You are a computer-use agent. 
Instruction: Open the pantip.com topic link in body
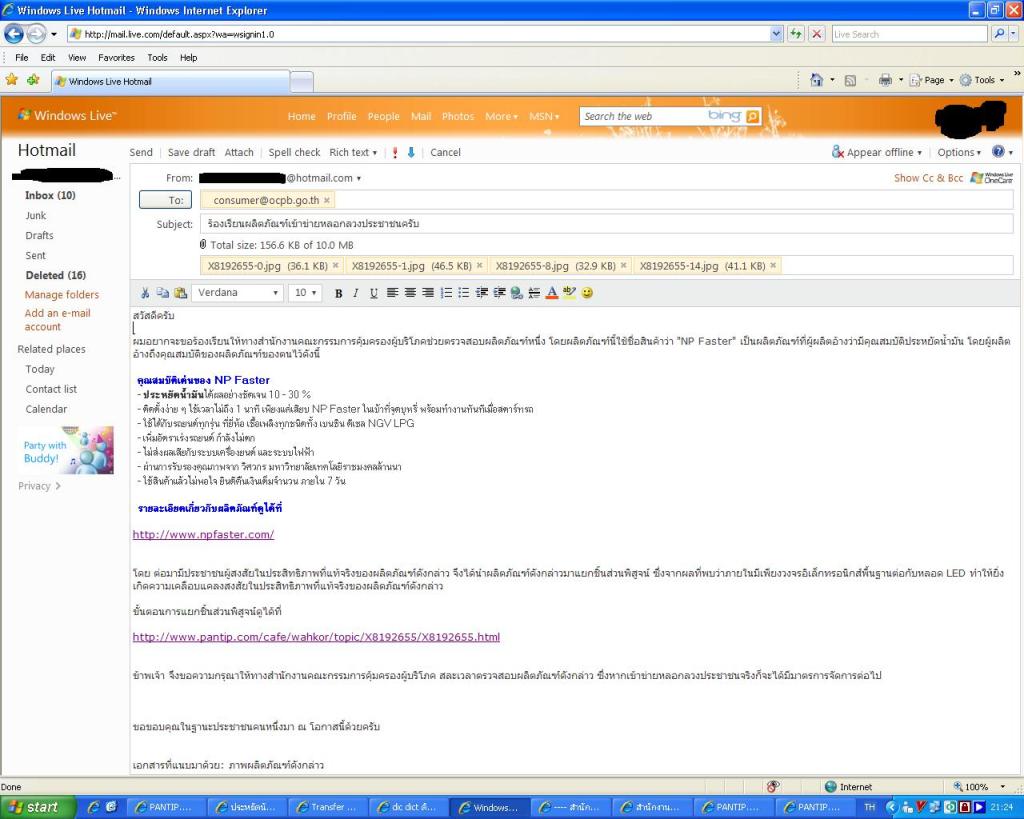click(316, 637)
